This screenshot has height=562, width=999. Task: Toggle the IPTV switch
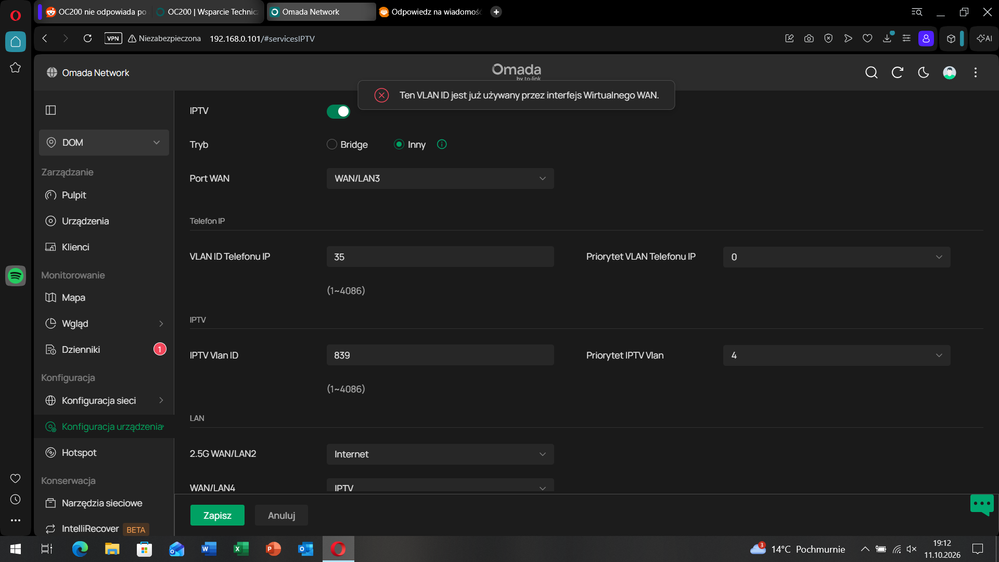click(x=338, y=112)
